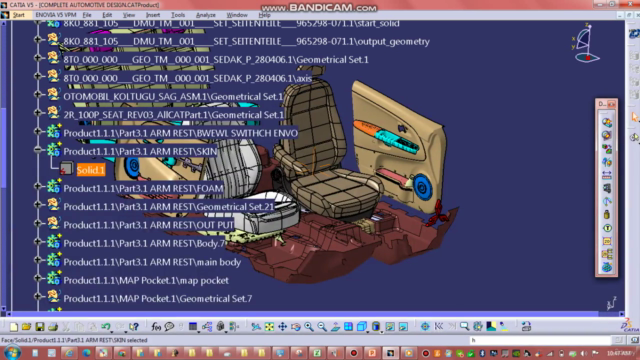Click the search magnifier over screen icon
Image resolution: width=640 pixels, height=360 pixels.
click(x=464, y=327)
